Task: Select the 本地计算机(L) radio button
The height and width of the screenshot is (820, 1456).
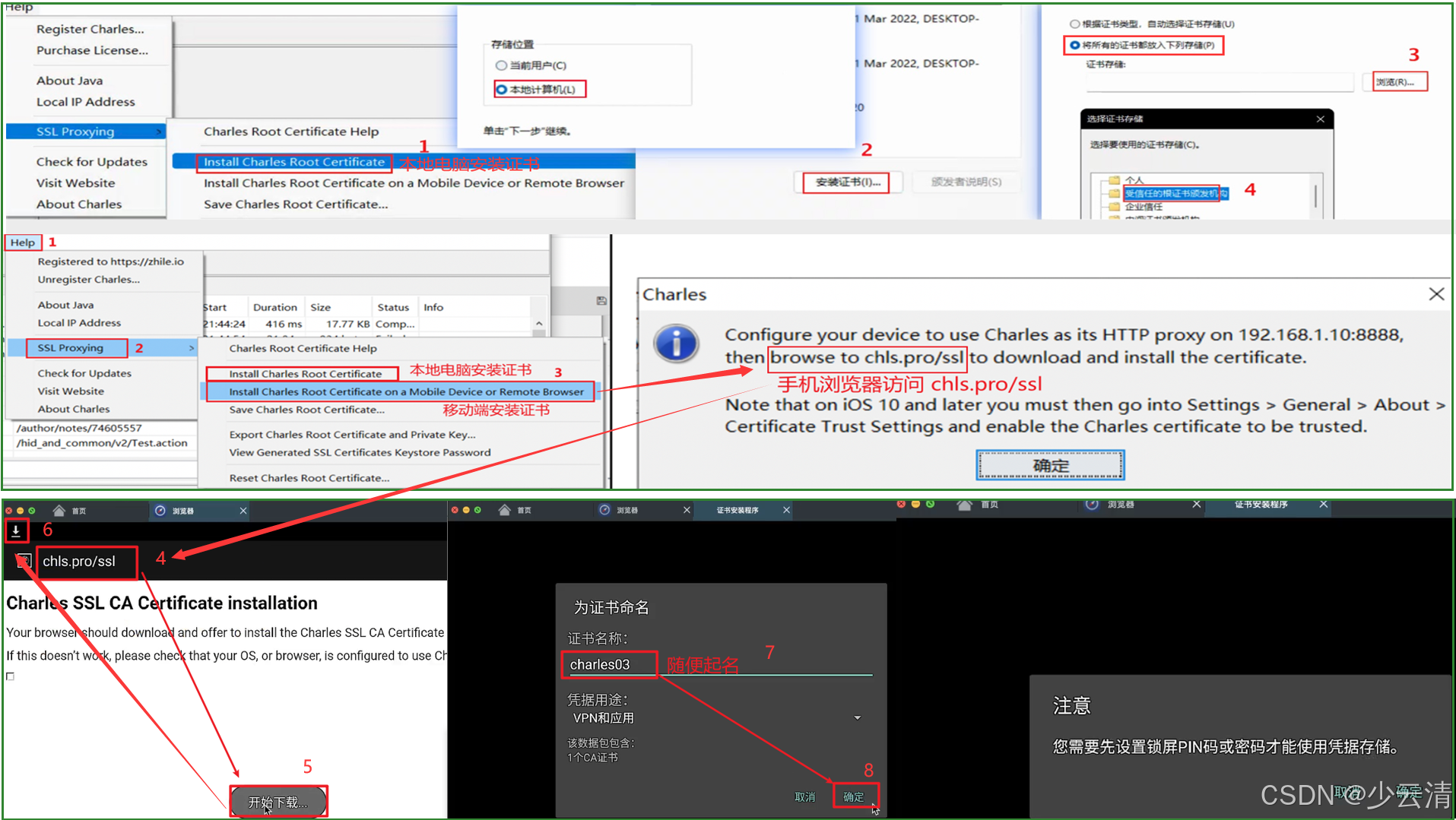Action: click(501, 90)
